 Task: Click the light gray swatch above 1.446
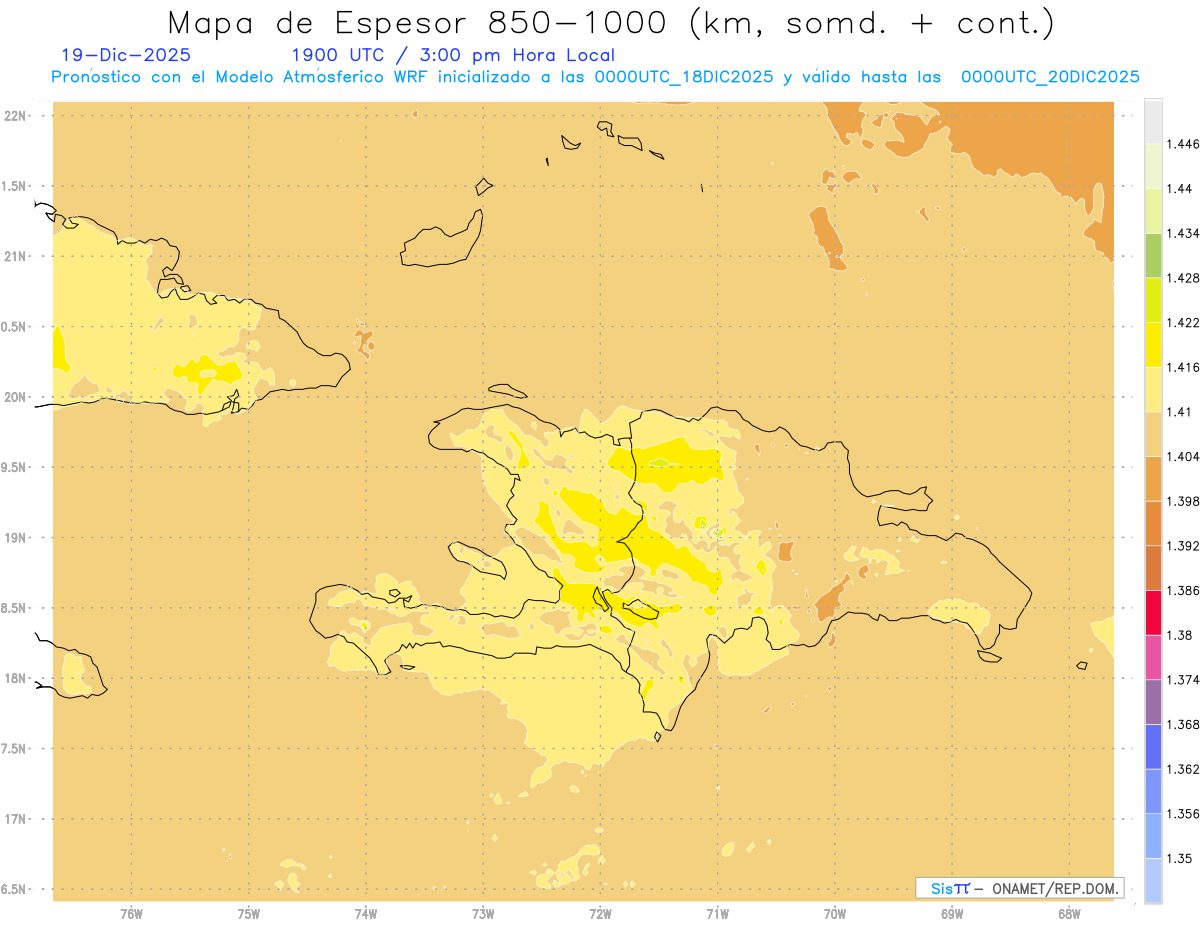coord(1153,121)
